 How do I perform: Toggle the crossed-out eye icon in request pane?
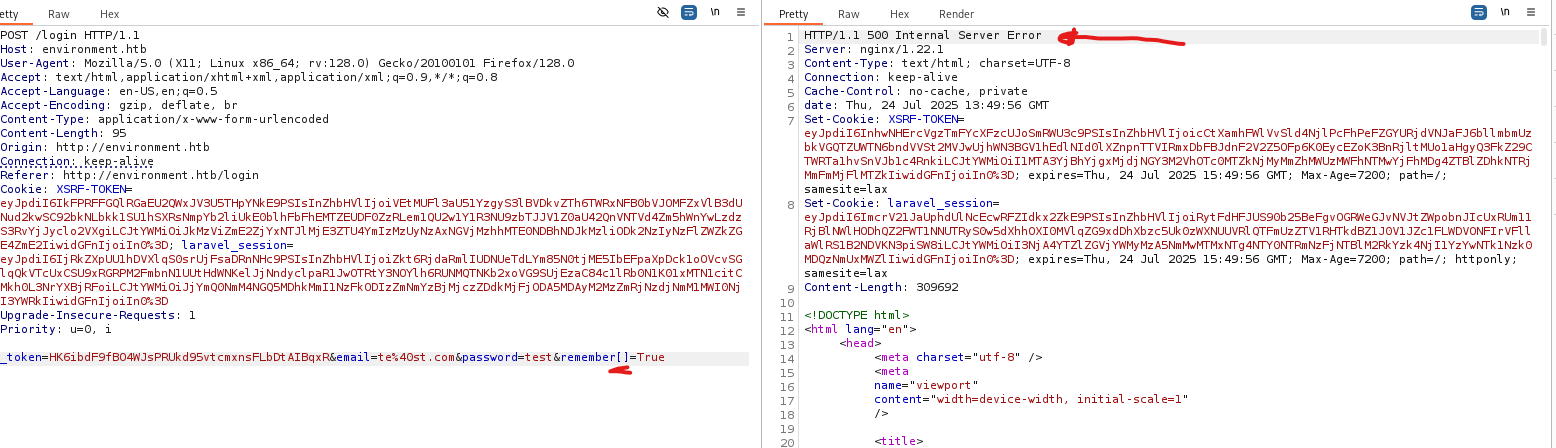[x=663, y=12]
